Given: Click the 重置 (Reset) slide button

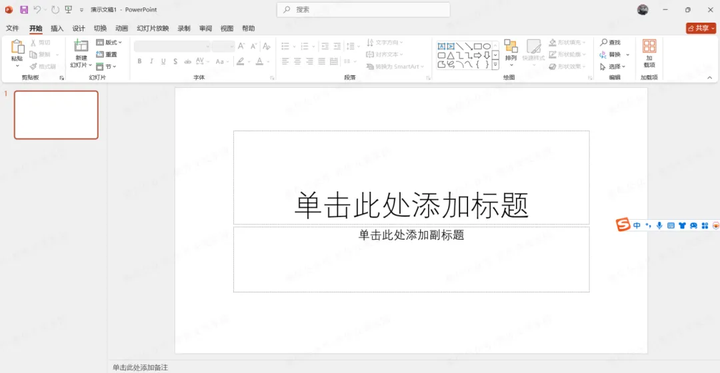Looking at the screenshot, I should point(107,54).
